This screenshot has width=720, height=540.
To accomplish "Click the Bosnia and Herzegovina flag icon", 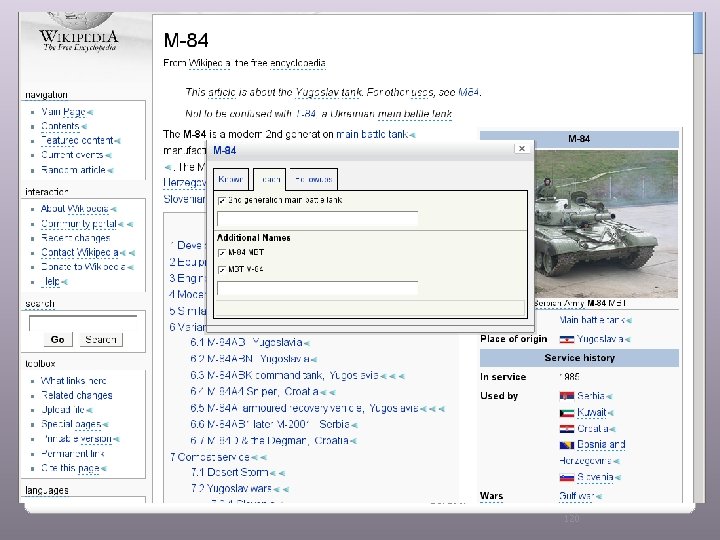I will [x=567, y=445].
